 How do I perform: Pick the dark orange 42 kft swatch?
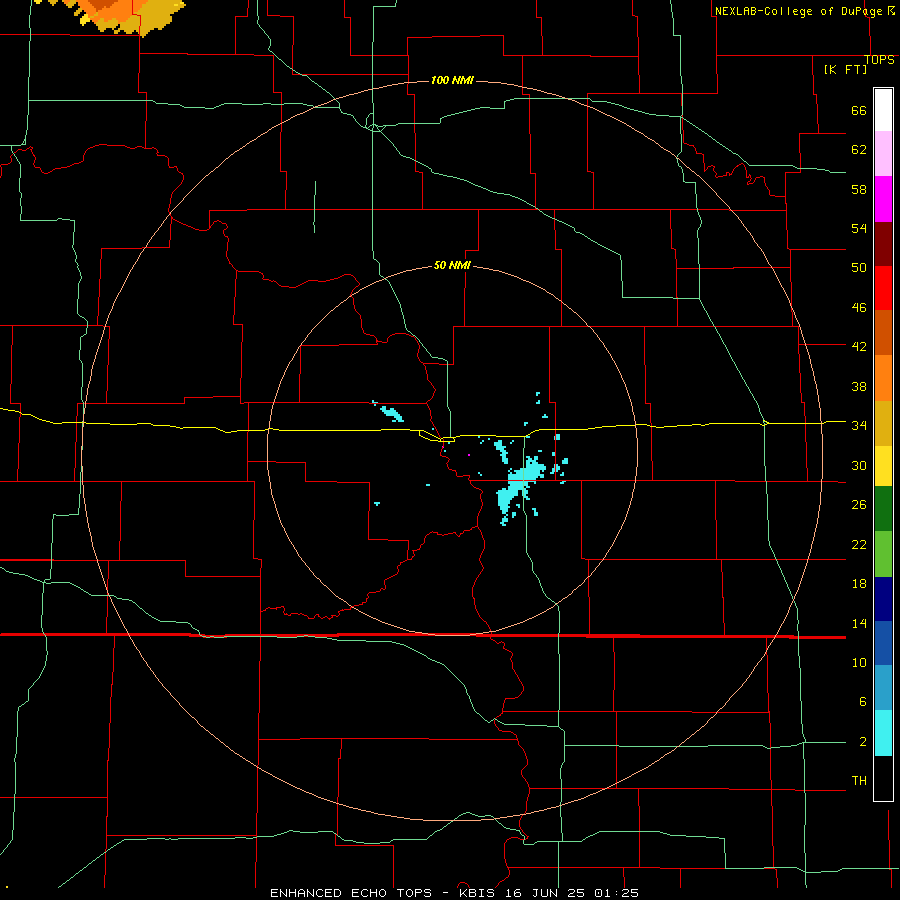pos(883,332)
